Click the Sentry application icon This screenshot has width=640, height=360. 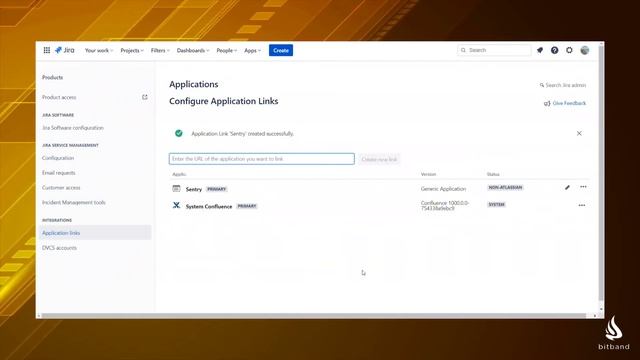point(176,188)
